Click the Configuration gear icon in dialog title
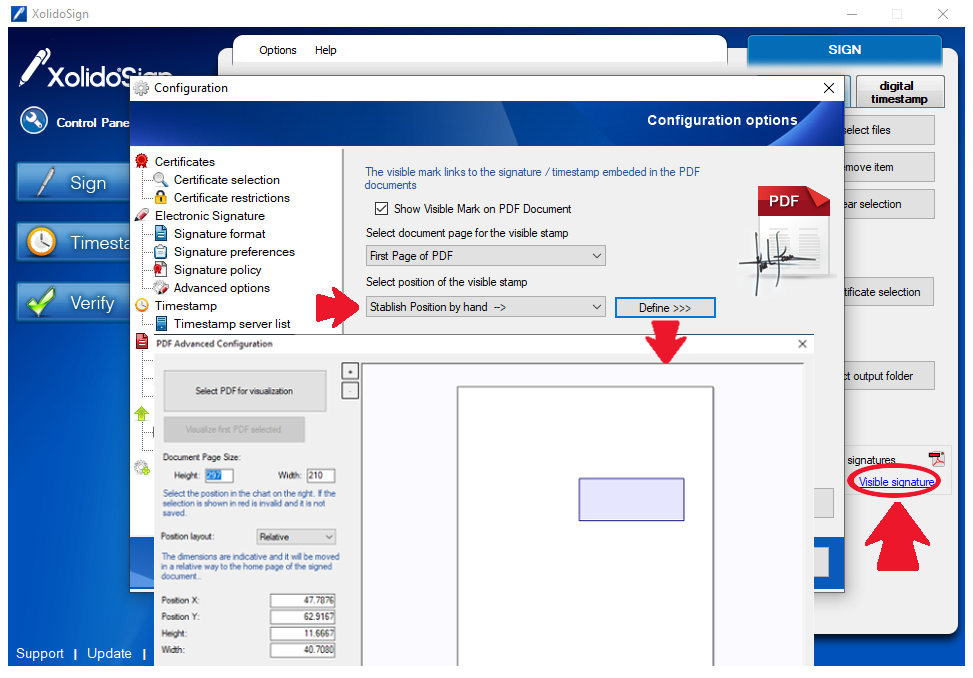The height and width of the screenshot is (678, 973). (141, 88)
